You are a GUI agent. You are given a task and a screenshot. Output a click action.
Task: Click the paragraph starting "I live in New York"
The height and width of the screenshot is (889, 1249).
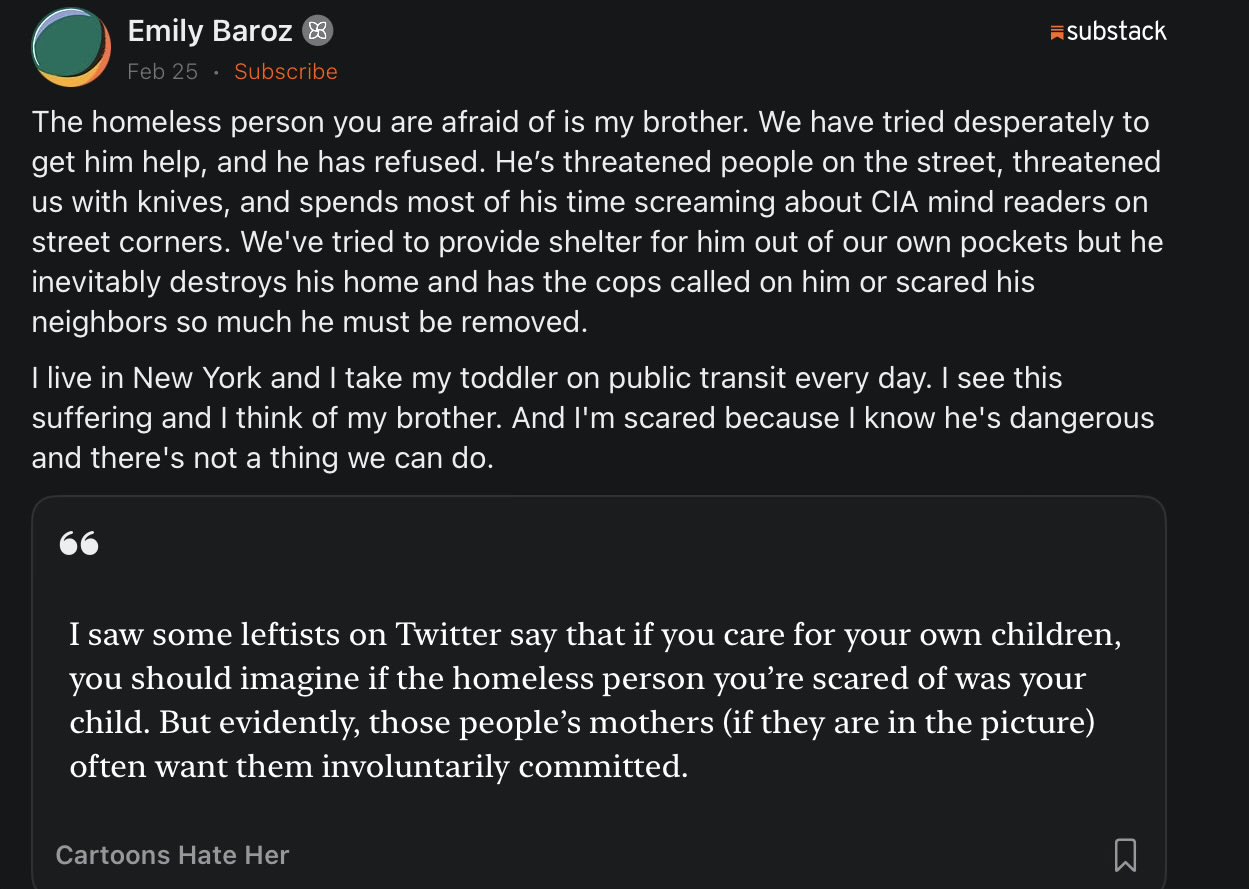592,418
